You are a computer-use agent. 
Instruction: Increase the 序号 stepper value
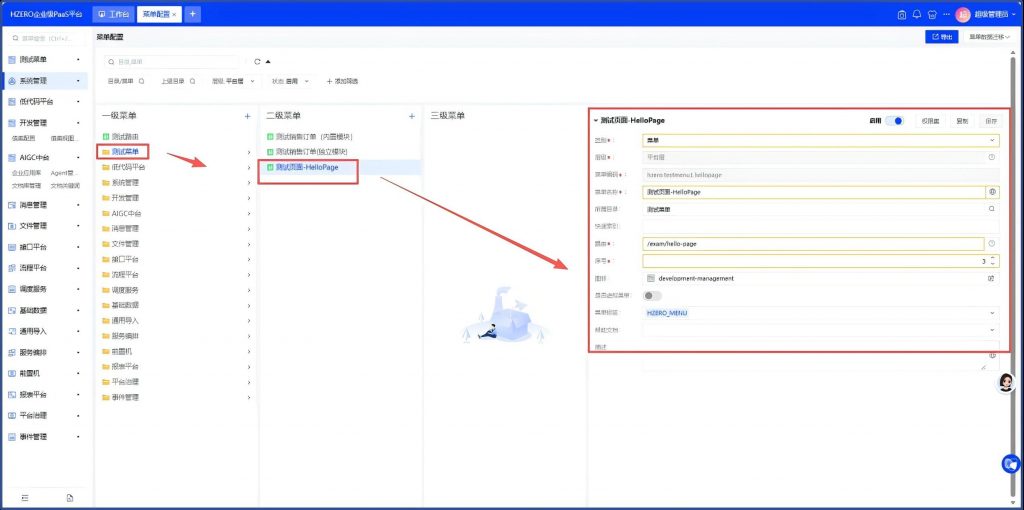[x=992, y=257]
